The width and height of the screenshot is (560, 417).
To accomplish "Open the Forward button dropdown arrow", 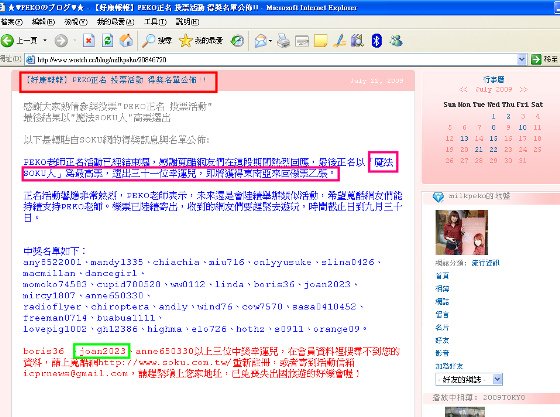I will (74, 40).
